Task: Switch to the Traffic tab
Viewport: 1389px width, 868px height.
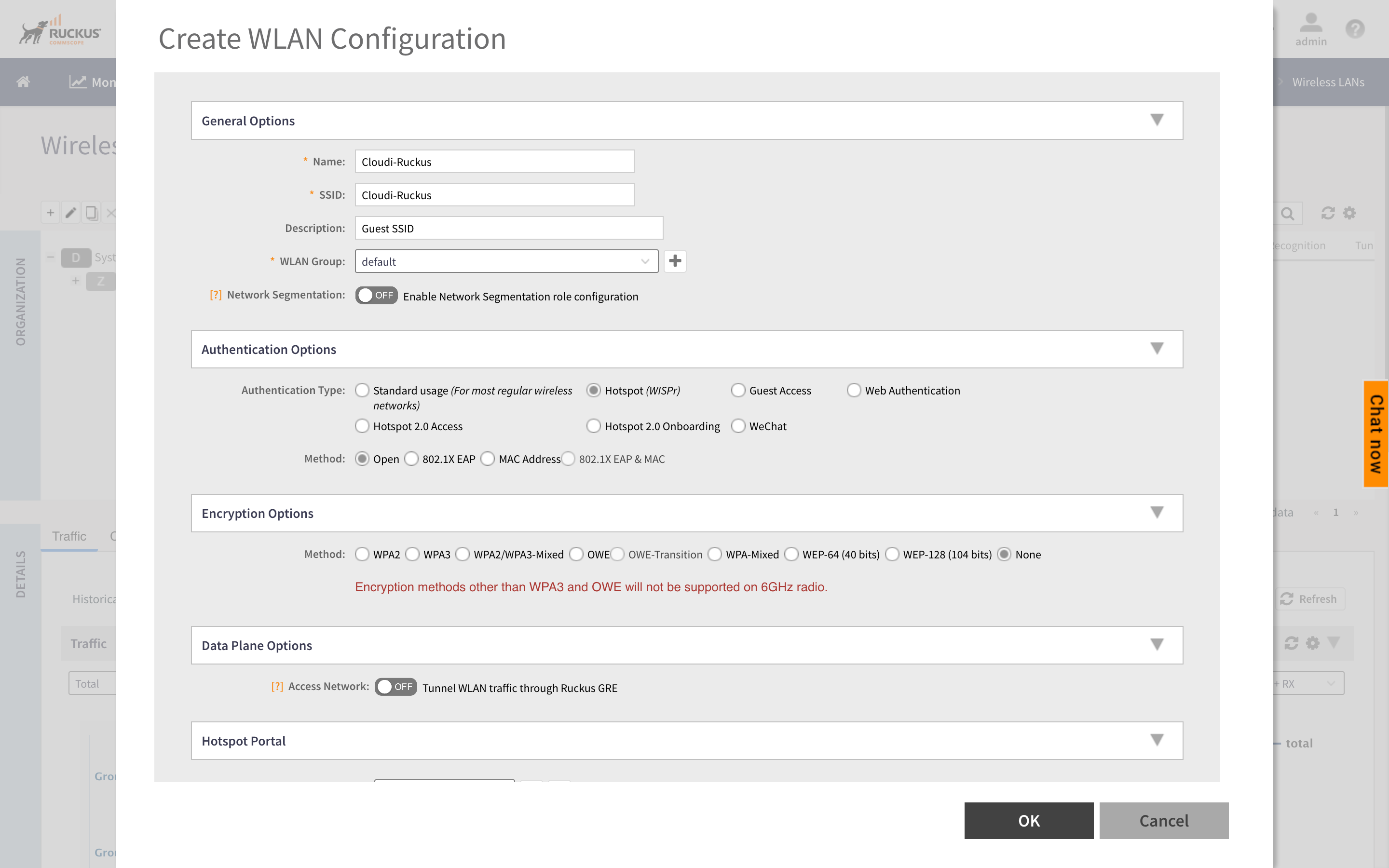Action: (x=69, y=536)
